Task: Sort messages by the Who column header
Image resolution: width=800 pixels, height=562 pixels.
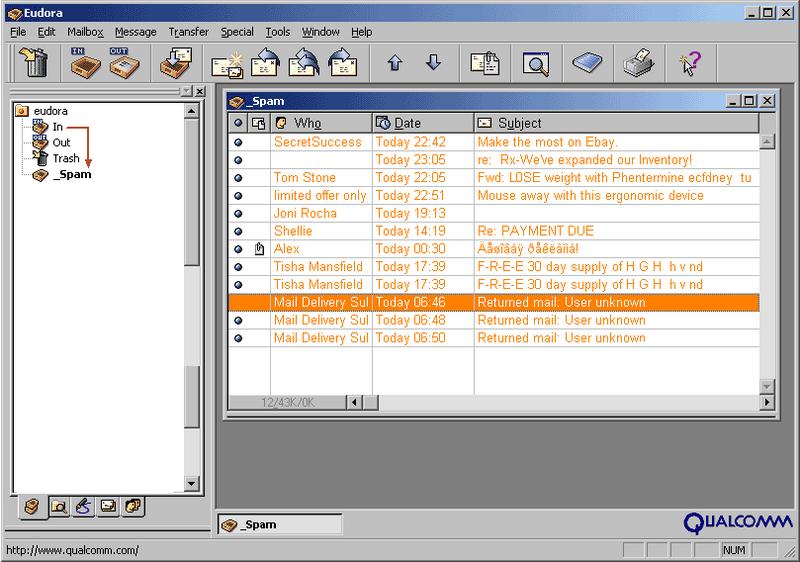Action: (x=321, y=123)
